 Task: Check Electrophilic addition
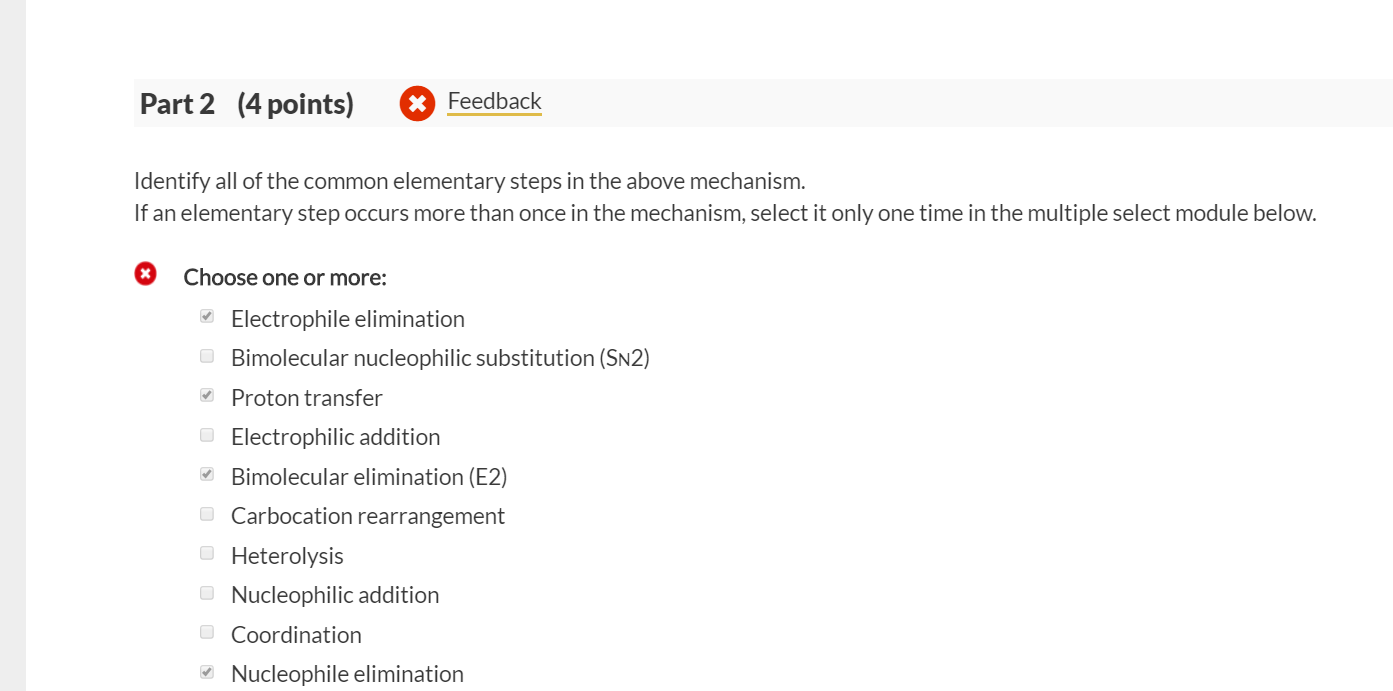(x=206, y=433)
